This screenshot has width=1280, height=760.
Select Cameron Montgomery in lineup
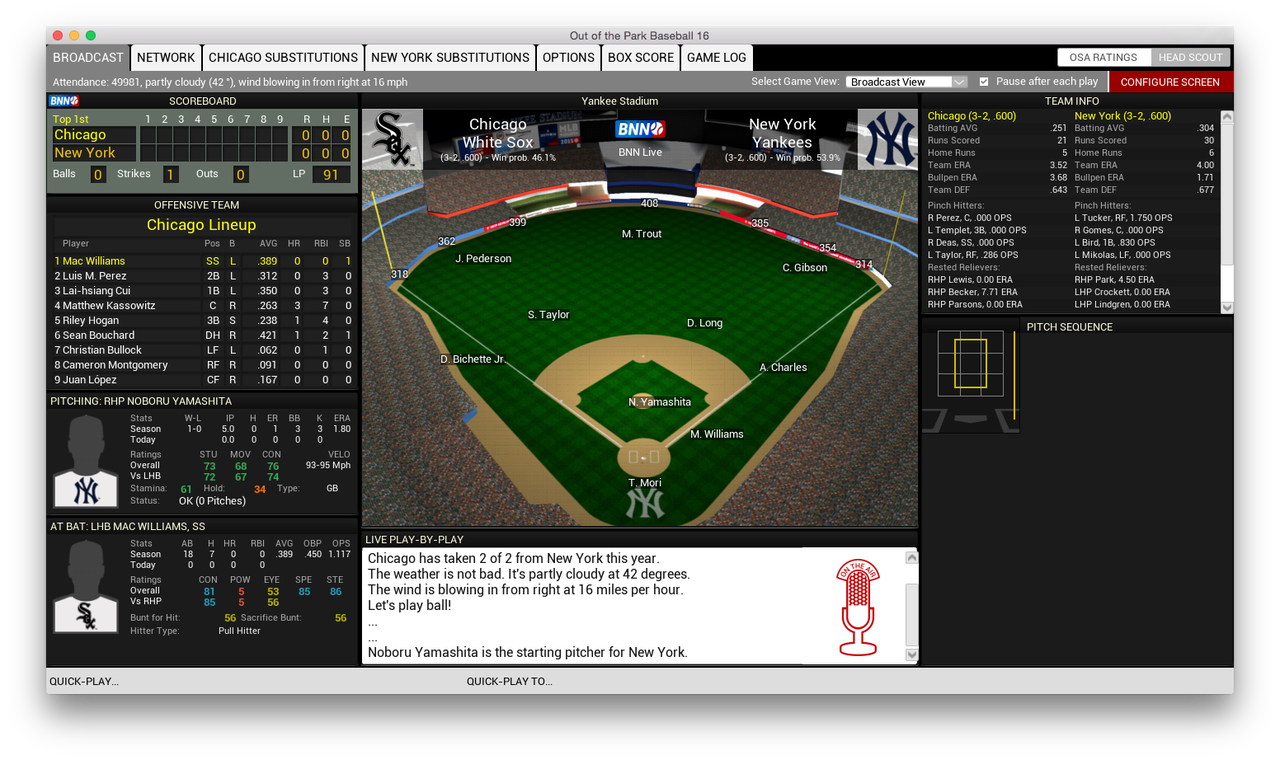pos(203,366)
